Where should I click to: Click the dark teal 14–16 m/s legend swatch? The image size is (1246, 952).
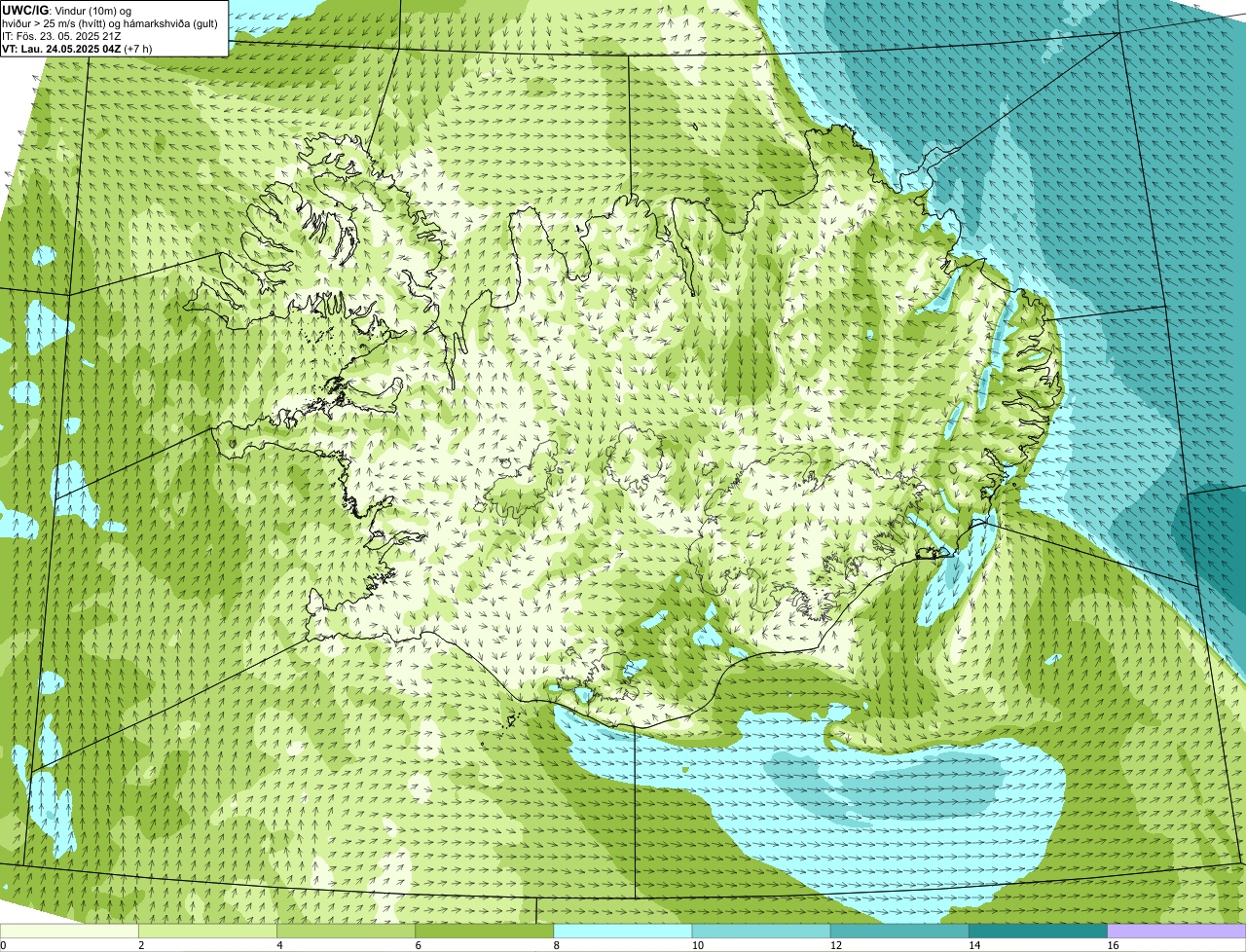pos(1039,931)
